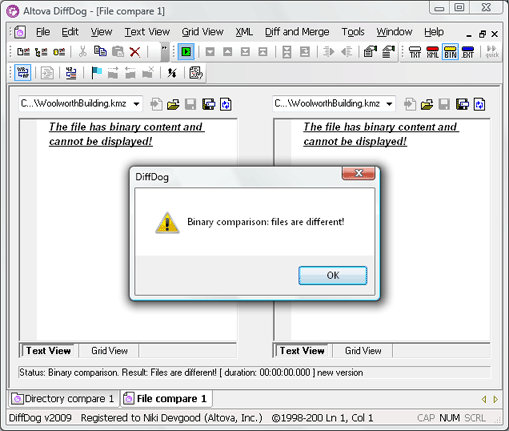Screen dimensions: 509x431
Task: Open the Tools menu
Action: (353, 32)
